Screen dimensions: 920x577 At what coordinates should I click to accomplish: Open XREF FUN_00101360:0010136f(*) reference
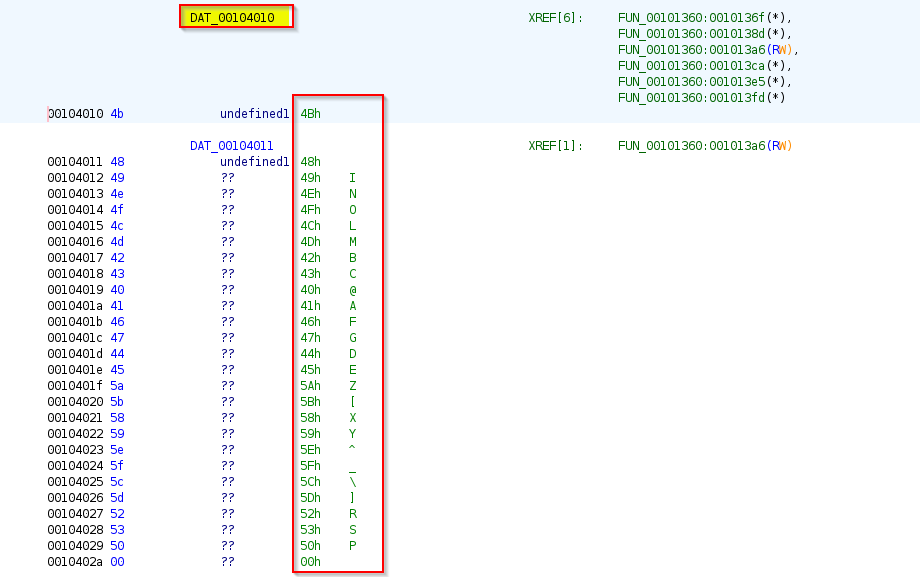click(705, 18)
